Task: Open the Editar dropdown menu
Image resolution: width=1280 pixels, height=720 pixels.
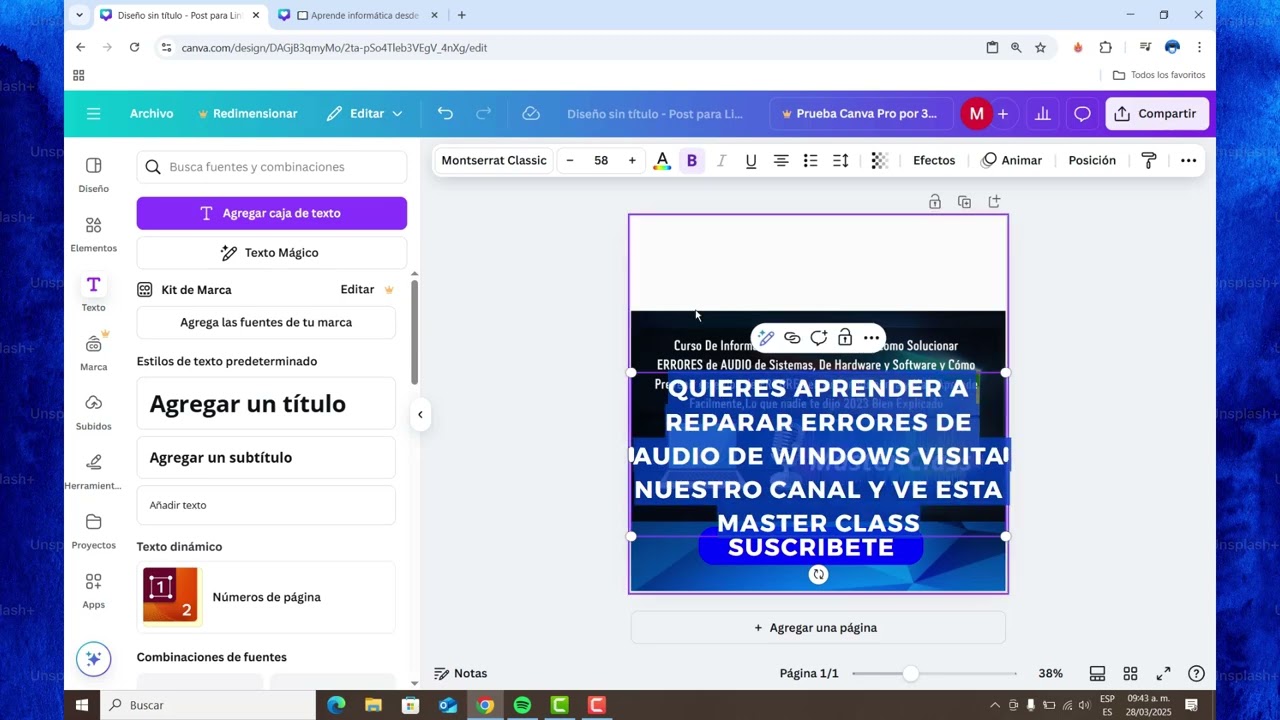Action: pyautogui.click(x=364, y=114)
